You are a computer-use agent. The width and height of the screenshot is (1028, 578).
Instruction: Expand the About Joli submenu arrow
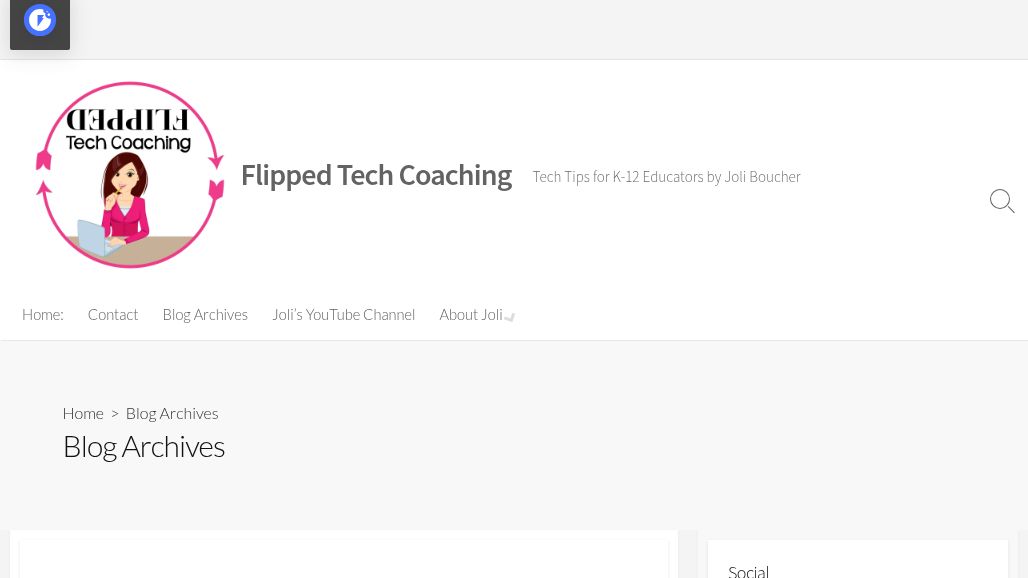click(510, 318)
